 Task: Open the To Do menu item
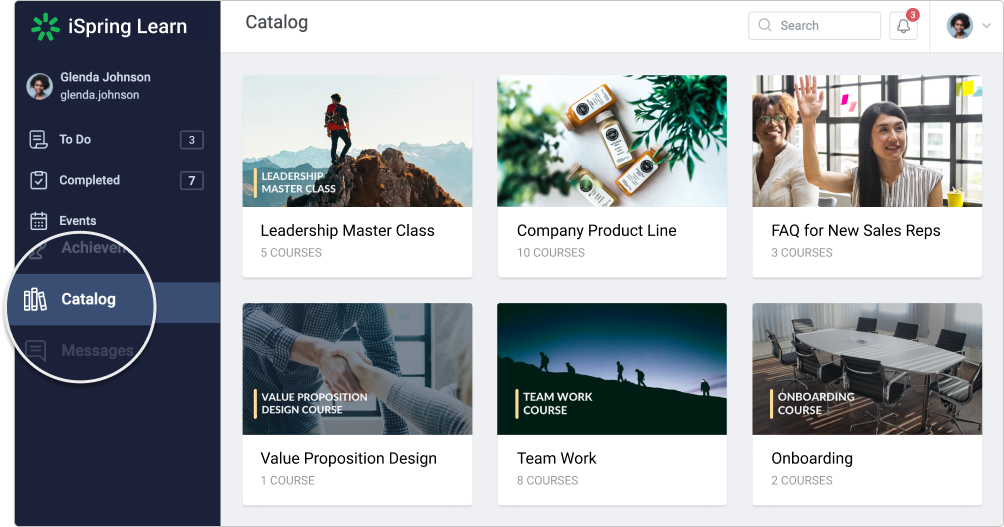point(75,140)
